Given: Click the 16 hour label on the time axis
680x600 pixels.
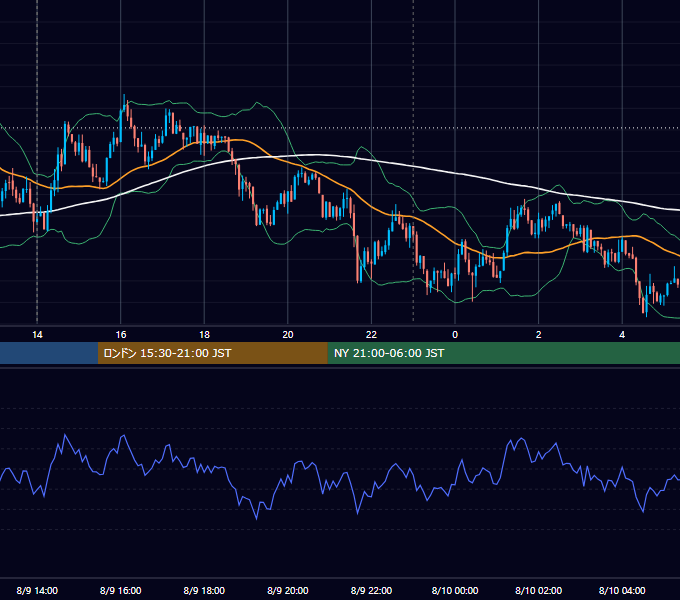Looking at the screenshot, I should (121, 335).
